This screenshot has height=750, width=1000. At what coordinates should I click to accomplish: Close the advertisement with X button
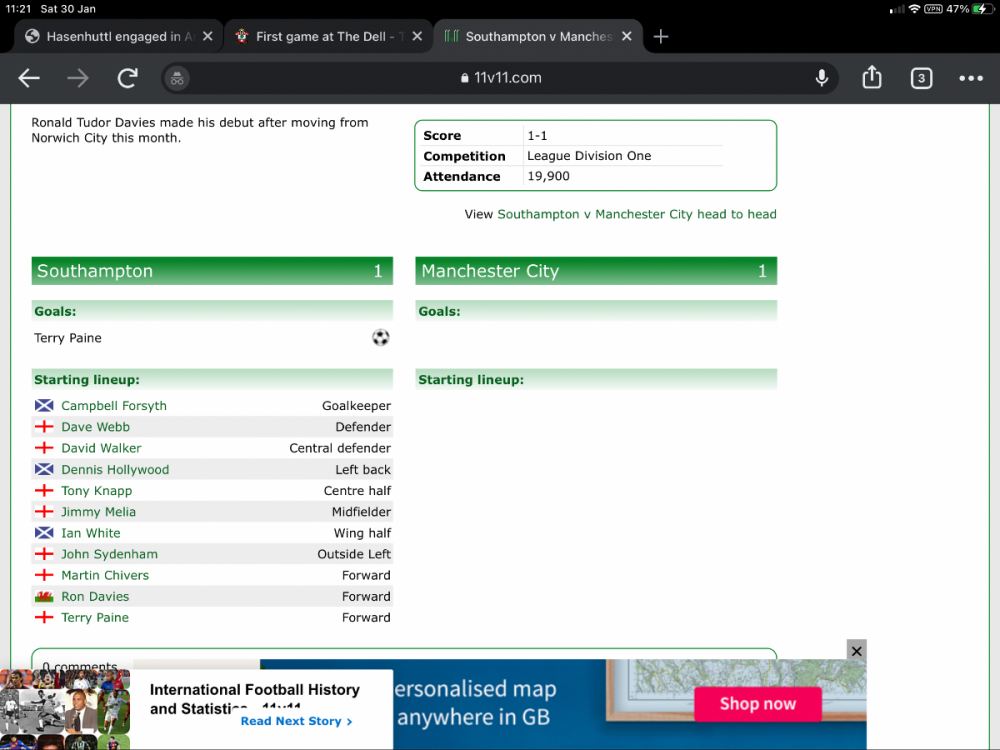point(856,650)
